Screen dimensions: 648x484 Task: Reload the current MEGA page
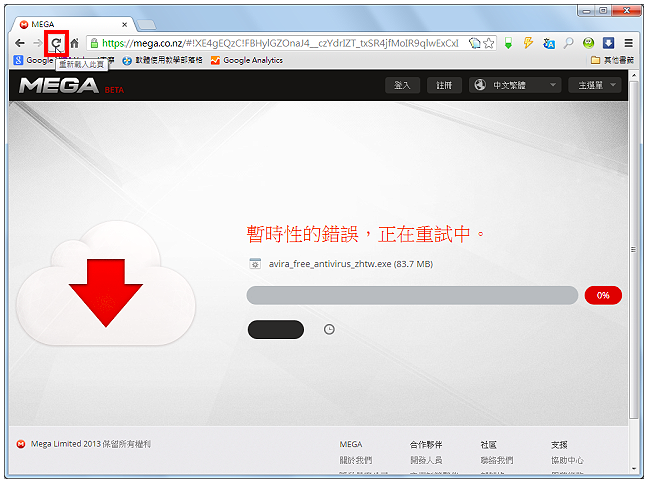(57, 43)
